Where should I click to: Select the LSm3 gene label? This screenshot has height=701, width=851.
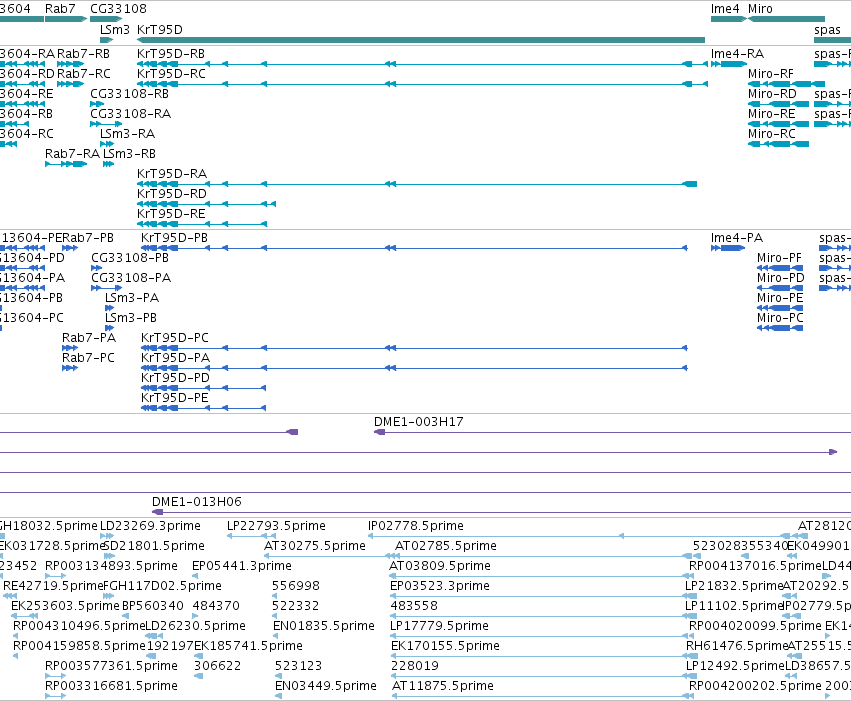coord(115,29)
